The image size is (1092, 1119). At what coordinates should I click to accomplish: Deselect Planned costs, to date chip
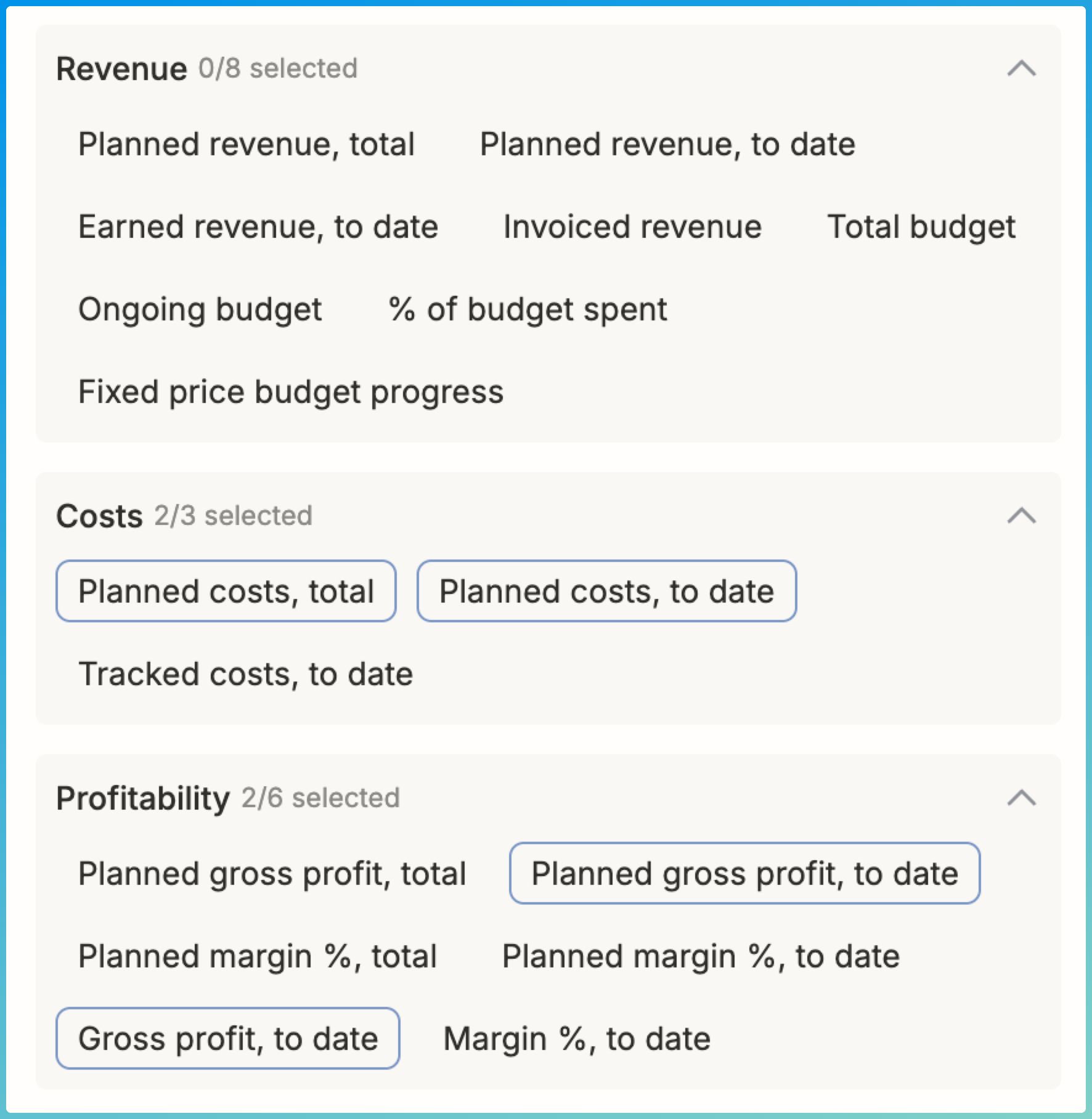click(606, 592)
